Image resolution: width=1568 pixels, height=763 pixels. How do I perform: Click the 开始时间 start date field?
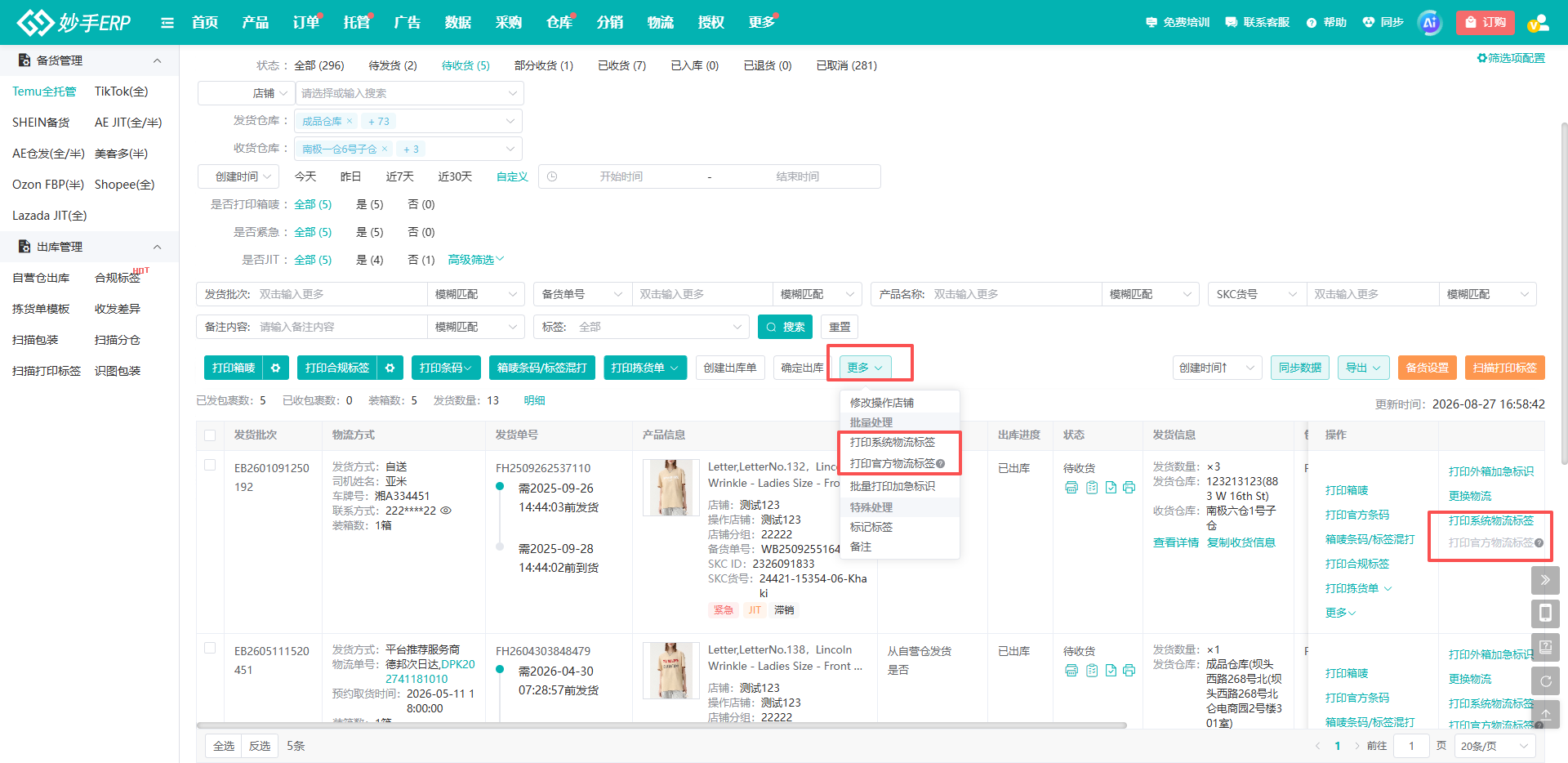point(621,176)
